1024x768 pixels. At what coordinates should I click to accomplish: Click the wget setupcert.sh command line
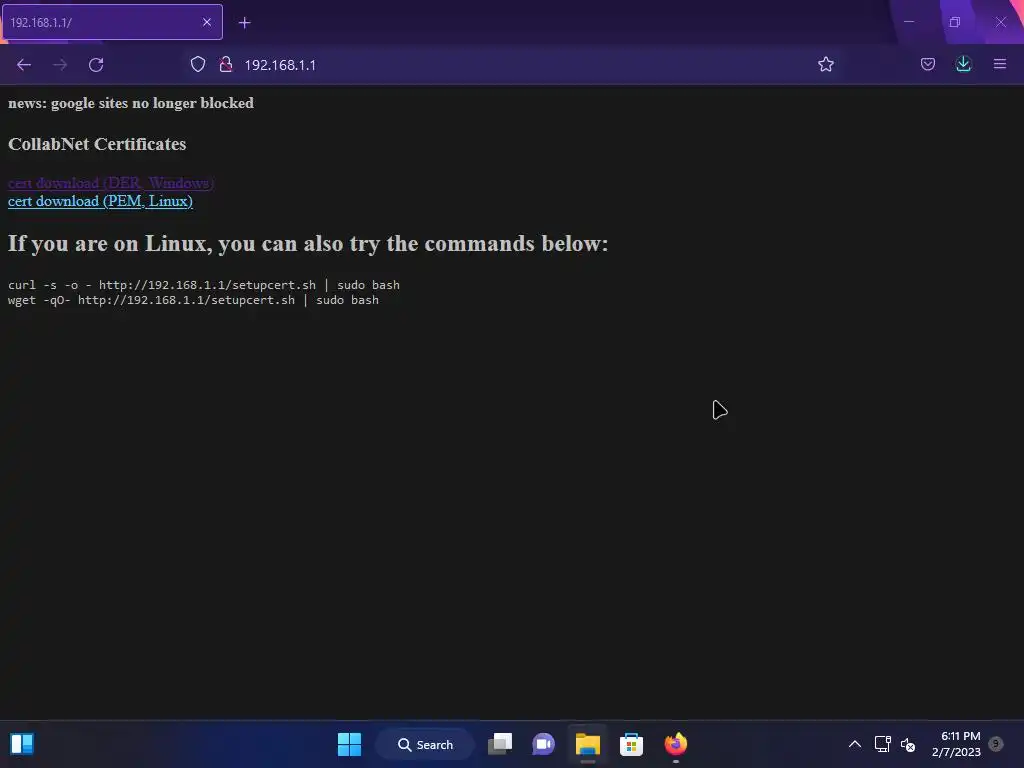tap(193, 300)
